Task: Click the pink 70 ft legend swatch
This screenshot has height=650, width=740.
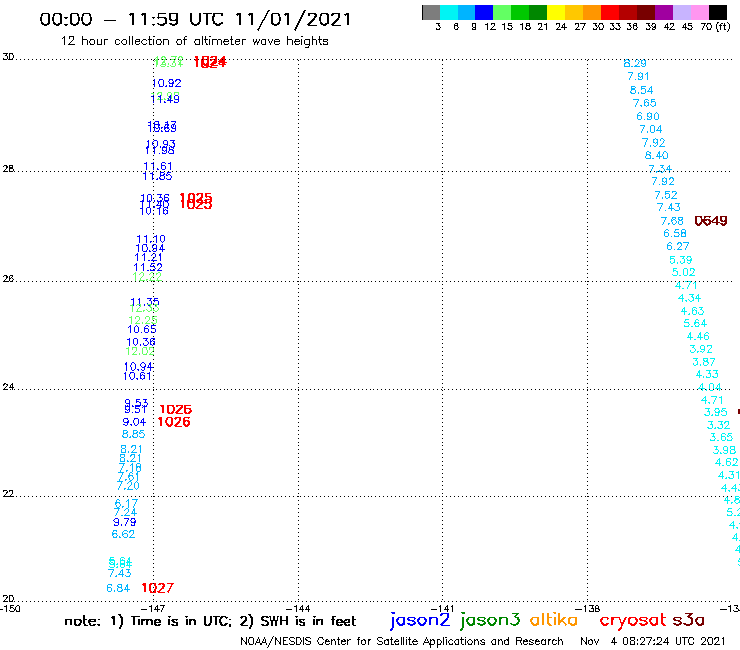Action: (x=699, y=12)
